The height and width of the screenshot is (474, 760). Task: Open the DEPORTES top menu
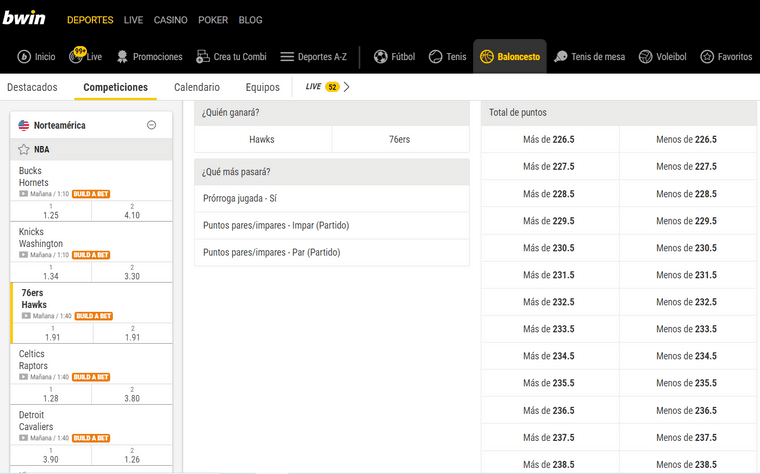90,20
